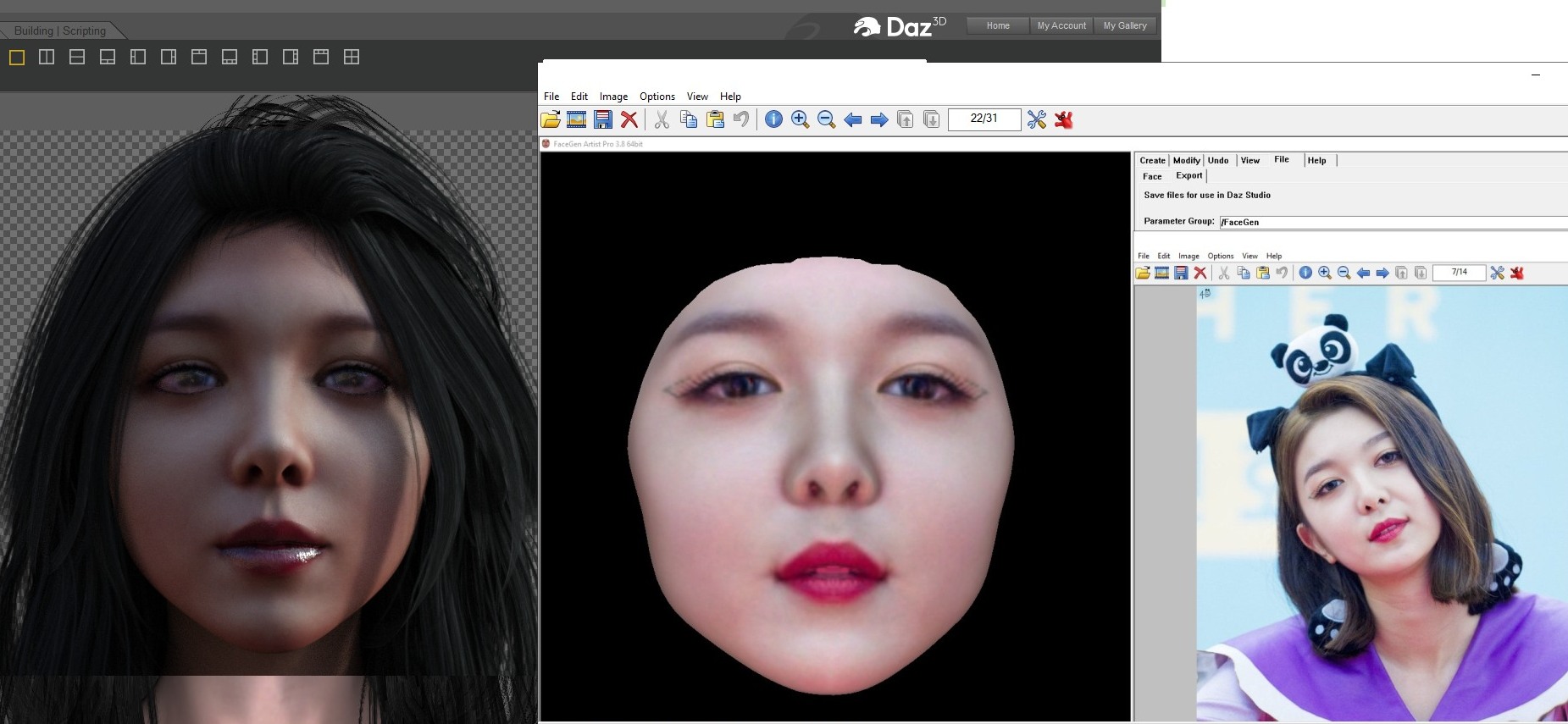Open Options menu of the 22/31 viewer
1568x724 pixels.
pos(657,97)
